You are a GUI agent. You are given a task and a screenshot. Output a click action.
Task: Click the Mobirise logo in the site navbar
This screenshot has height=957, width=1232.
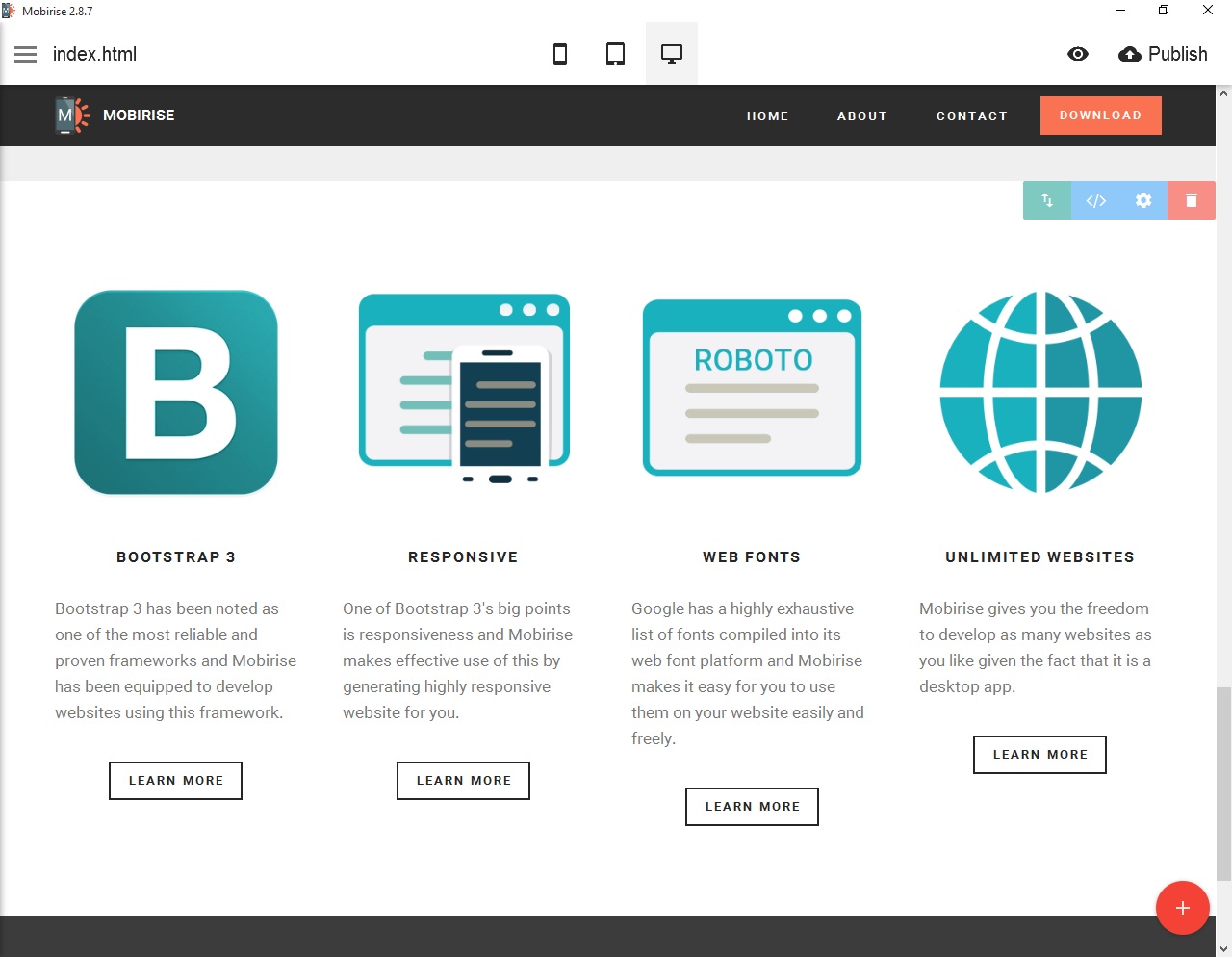(115, 115)
